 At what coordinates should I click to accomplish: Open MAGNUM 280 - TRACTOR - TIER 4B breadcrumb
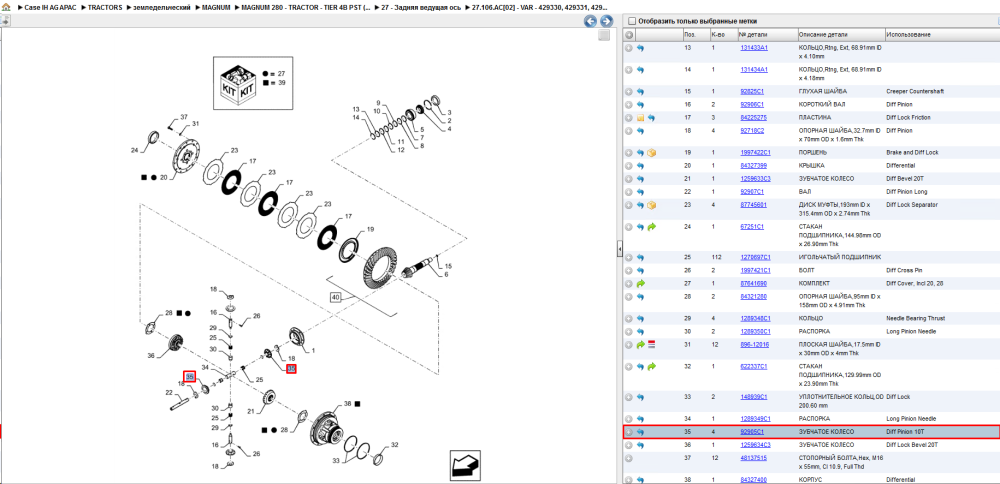[x=305, y=7]
